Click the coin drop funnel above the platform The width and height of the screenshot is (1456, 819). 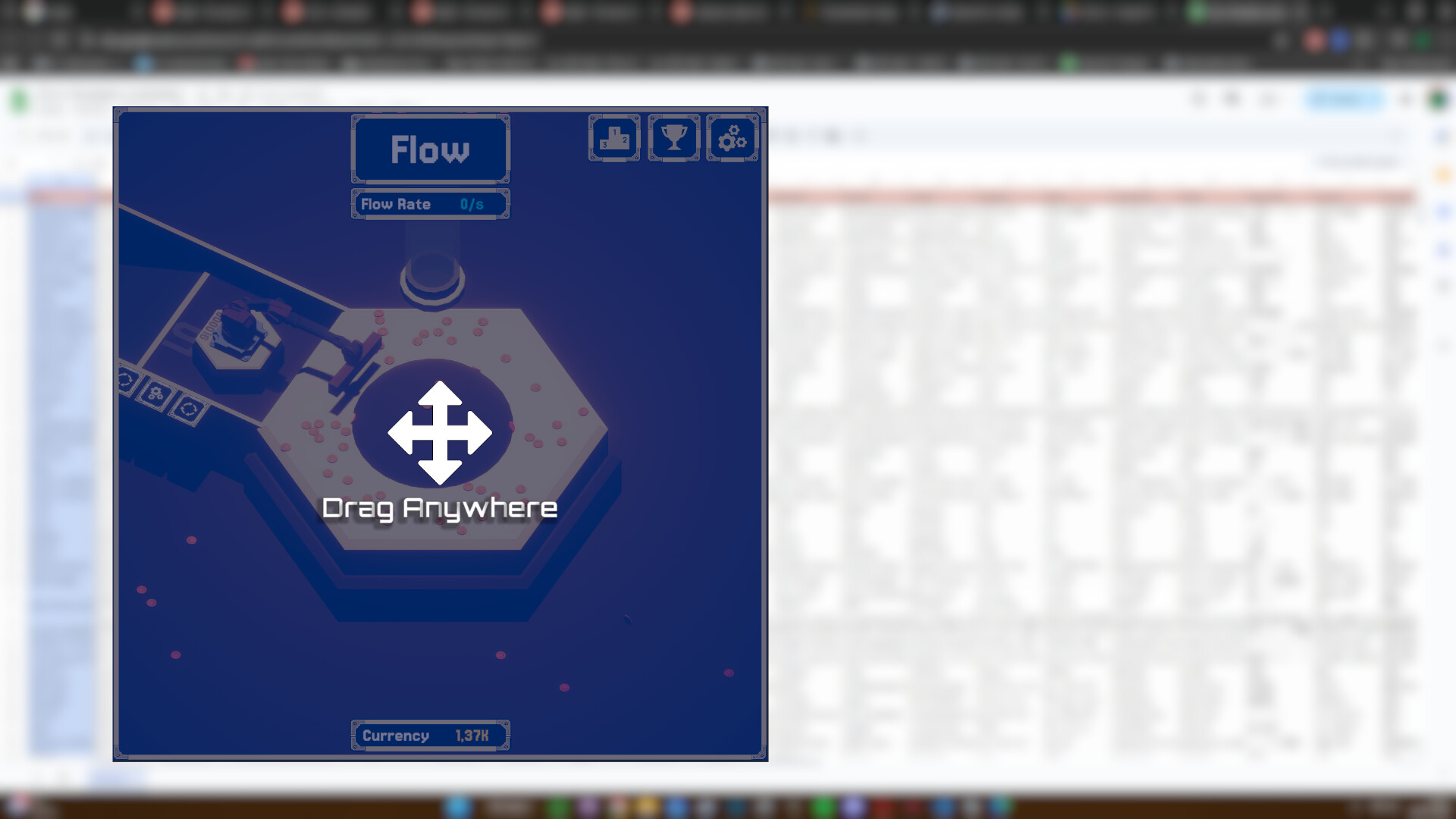pos(433,281)
